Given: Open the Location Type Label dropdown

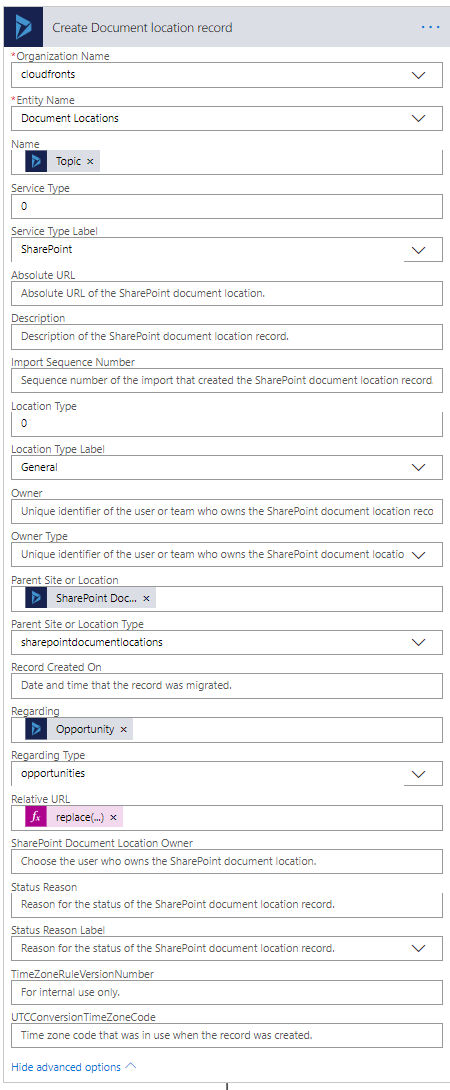Looking at the screenshot, I should (419, 468).
